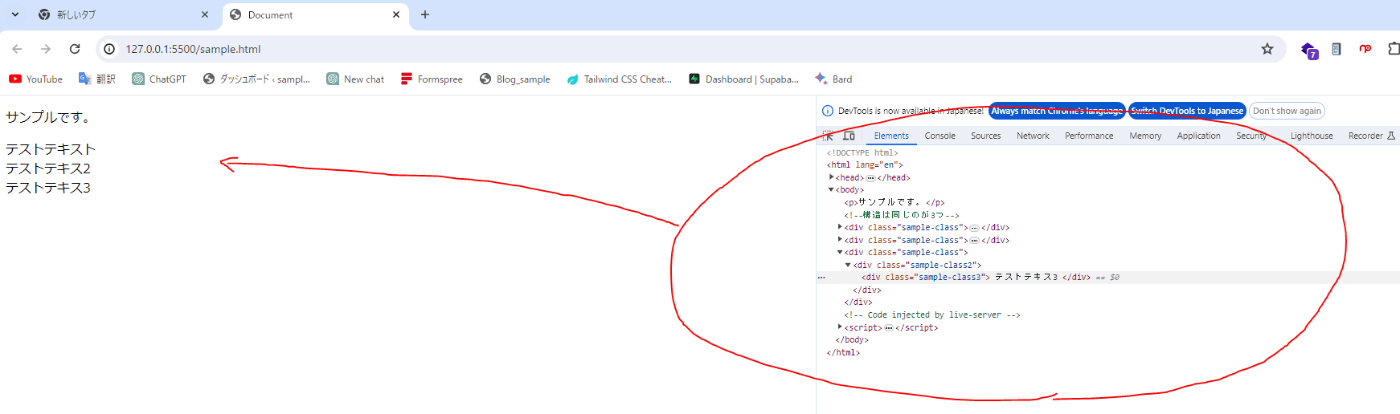
Task: Click the テストテキス2 text on page
Action: click(47, 168)
